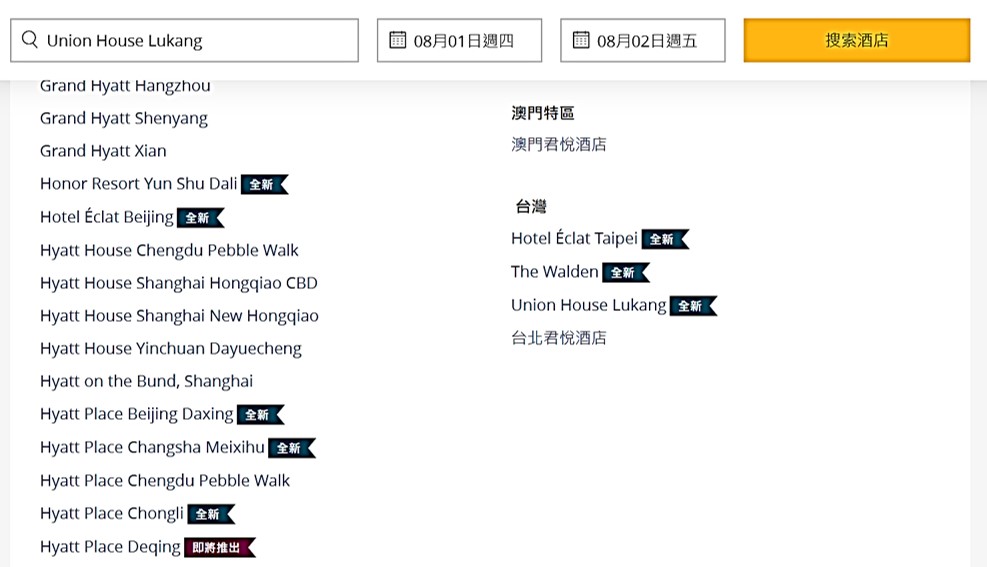Click the 全新 badge next to Hyatt Place Chongli
987x567 pixels.
210,514
